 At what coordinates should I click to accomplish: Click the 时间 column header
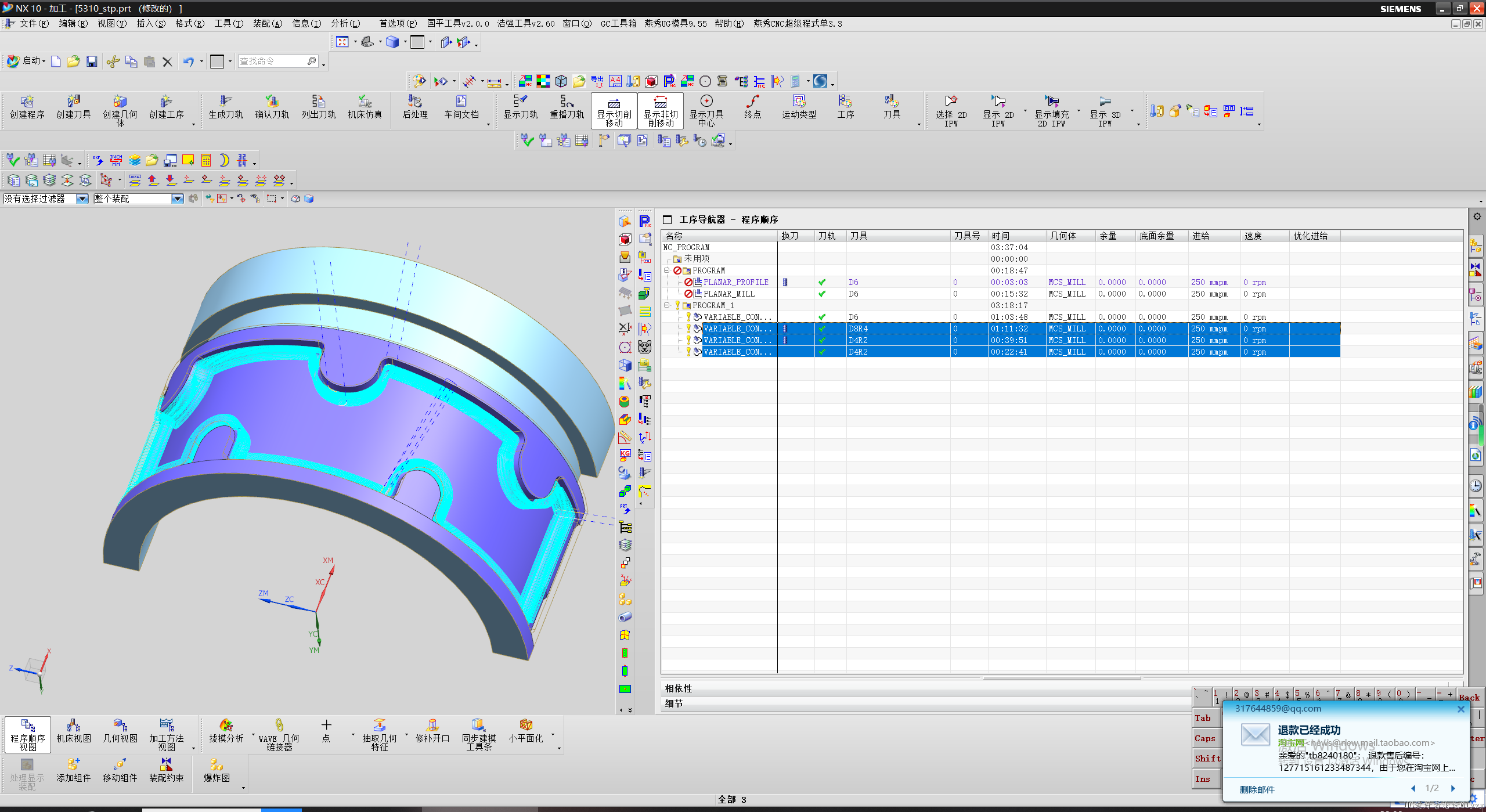click(x=1017, y=236)
